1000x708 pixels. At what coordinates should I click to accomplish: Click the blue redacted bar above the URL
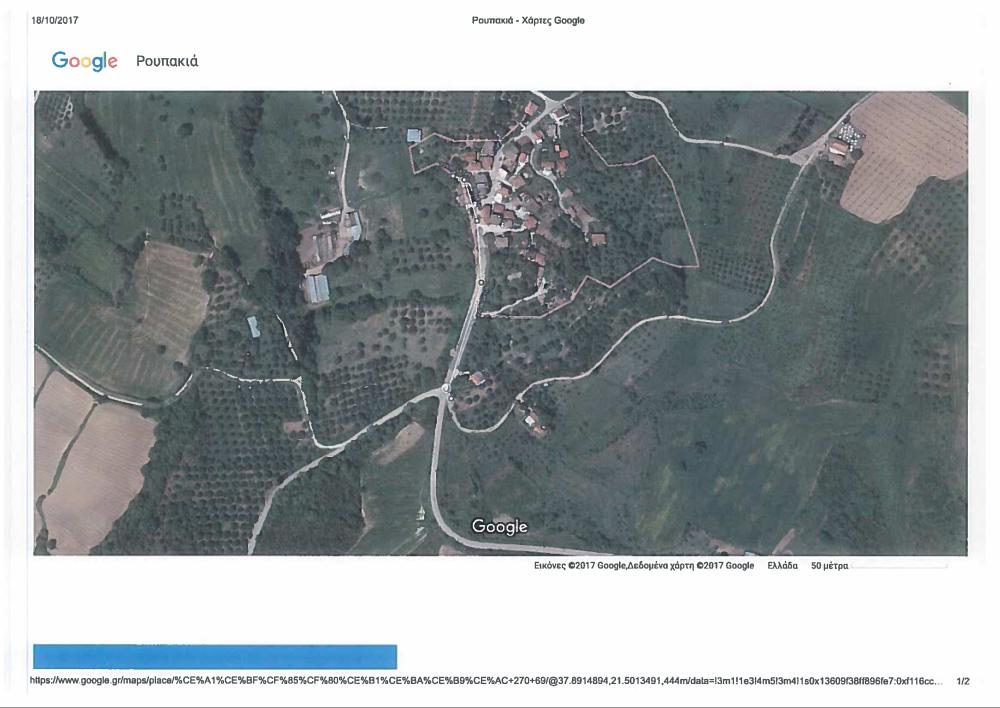coord(215,657)
